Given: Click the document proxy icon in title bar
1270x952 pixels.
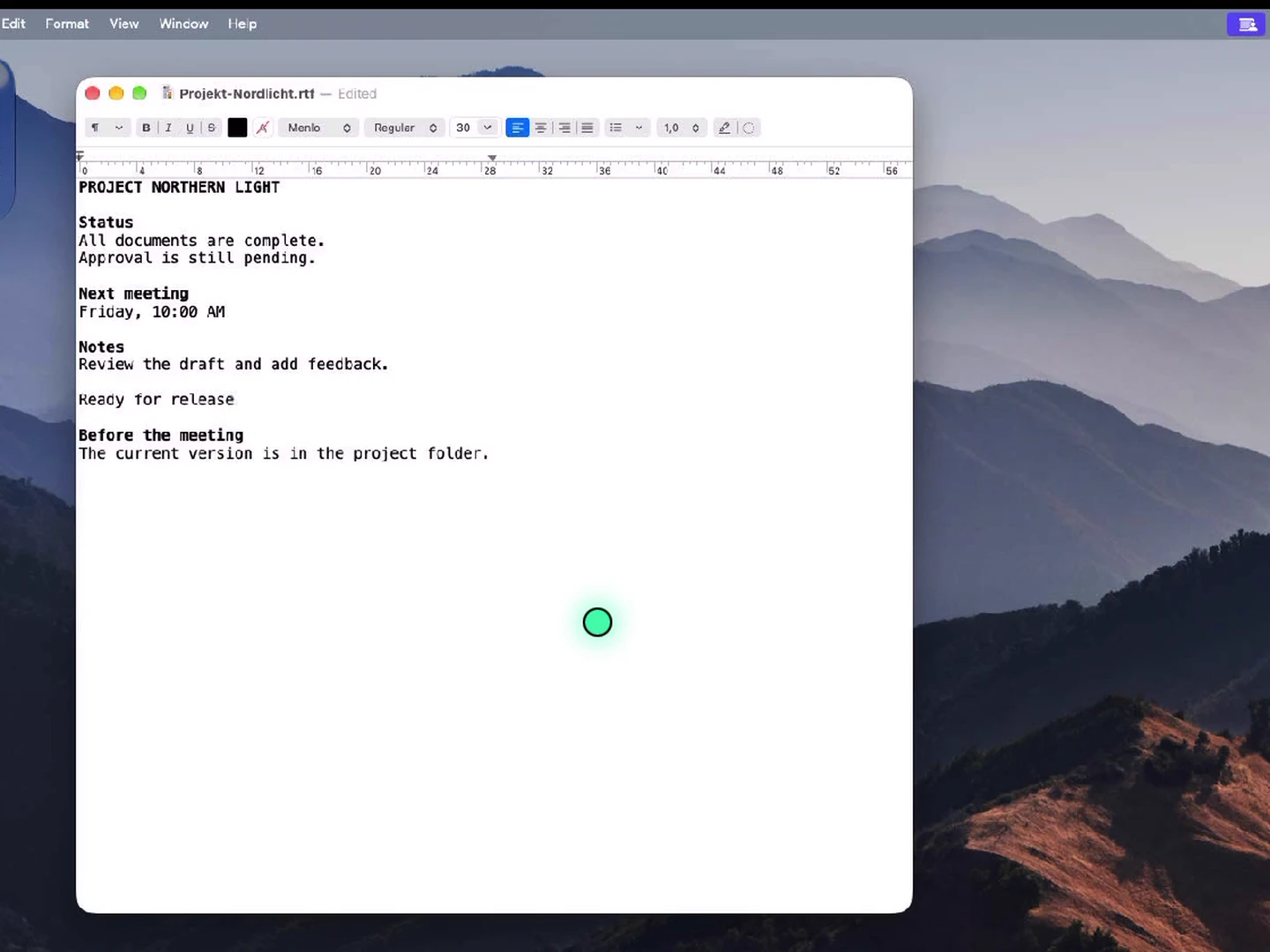Looking at the screenshot, I should [x=167, y=93].
